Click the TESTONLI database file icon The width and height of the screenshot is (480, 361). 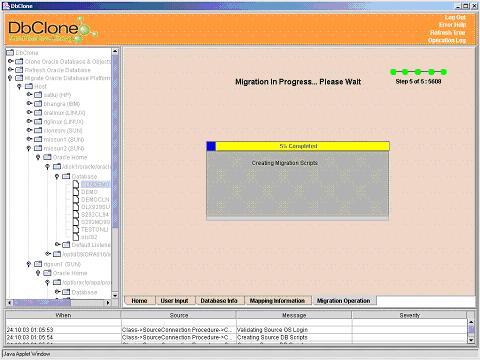(x=76, y=229)
